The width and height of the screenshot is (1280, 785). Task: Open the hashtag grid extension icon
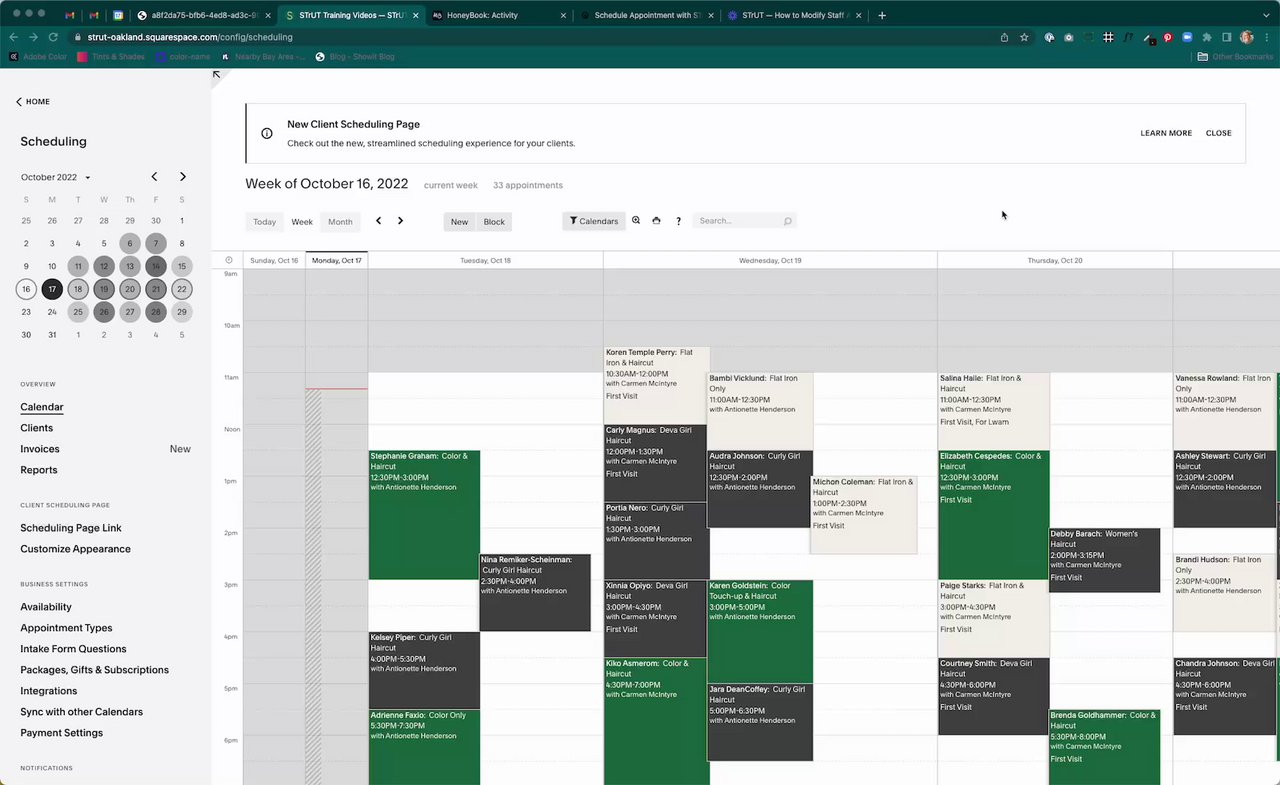1108,37
